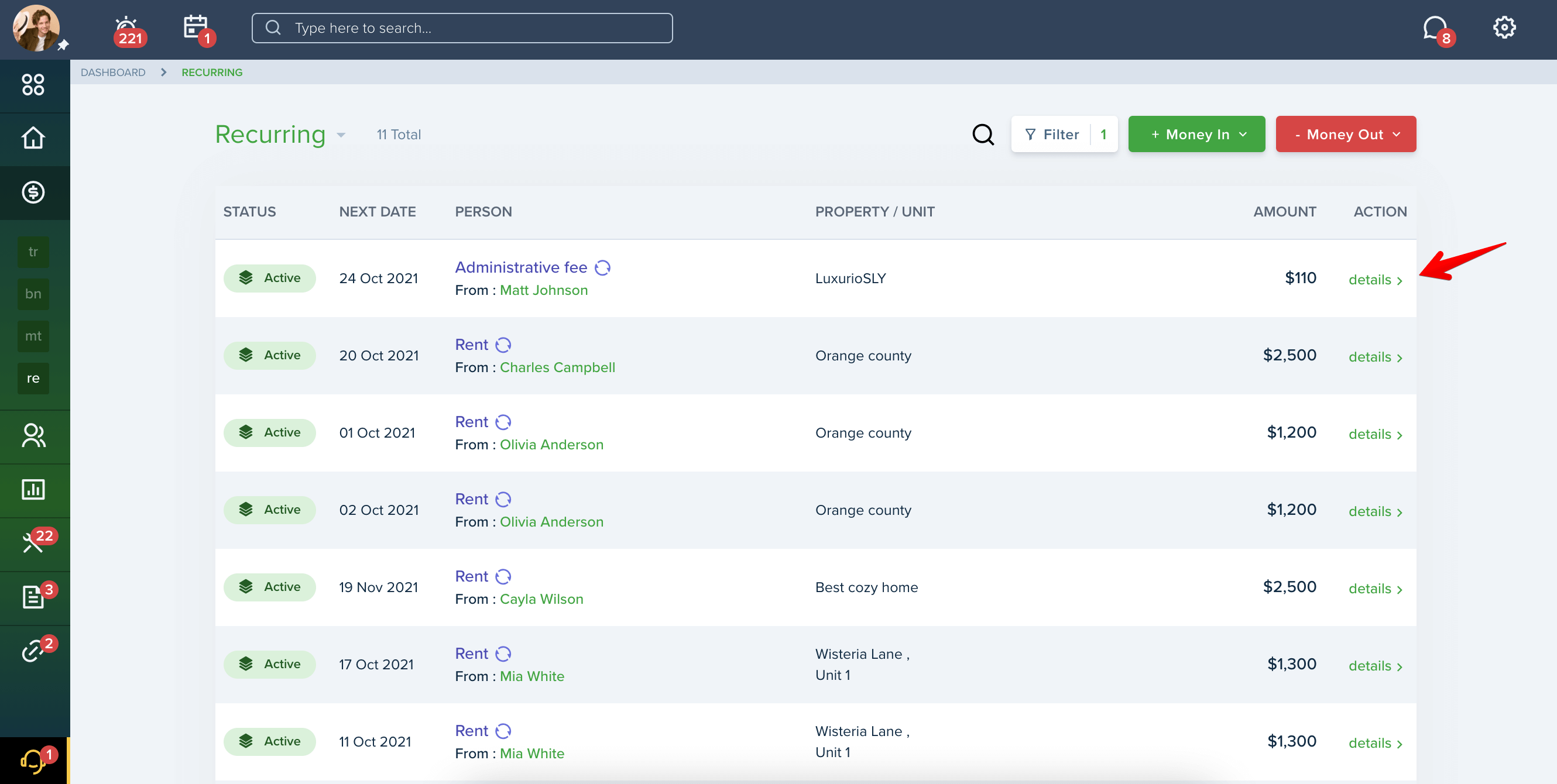Click the Active status badge on 24 Oct 2021 row
The height and width of the screenshot is (784, 1557).
[x=270, y=278]
